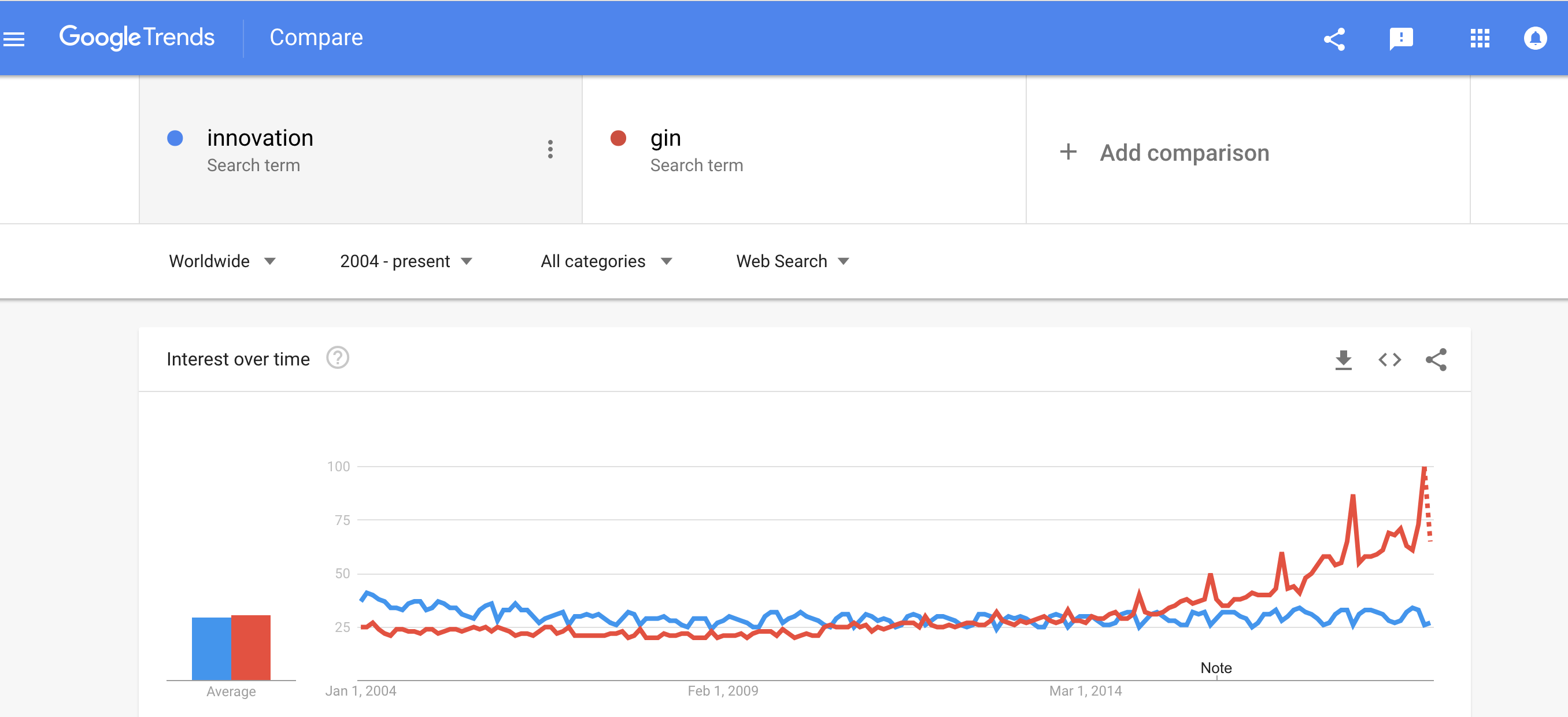Open the send feedback icon
This screenshot has height=717, width=1568.
(1400, 39)
